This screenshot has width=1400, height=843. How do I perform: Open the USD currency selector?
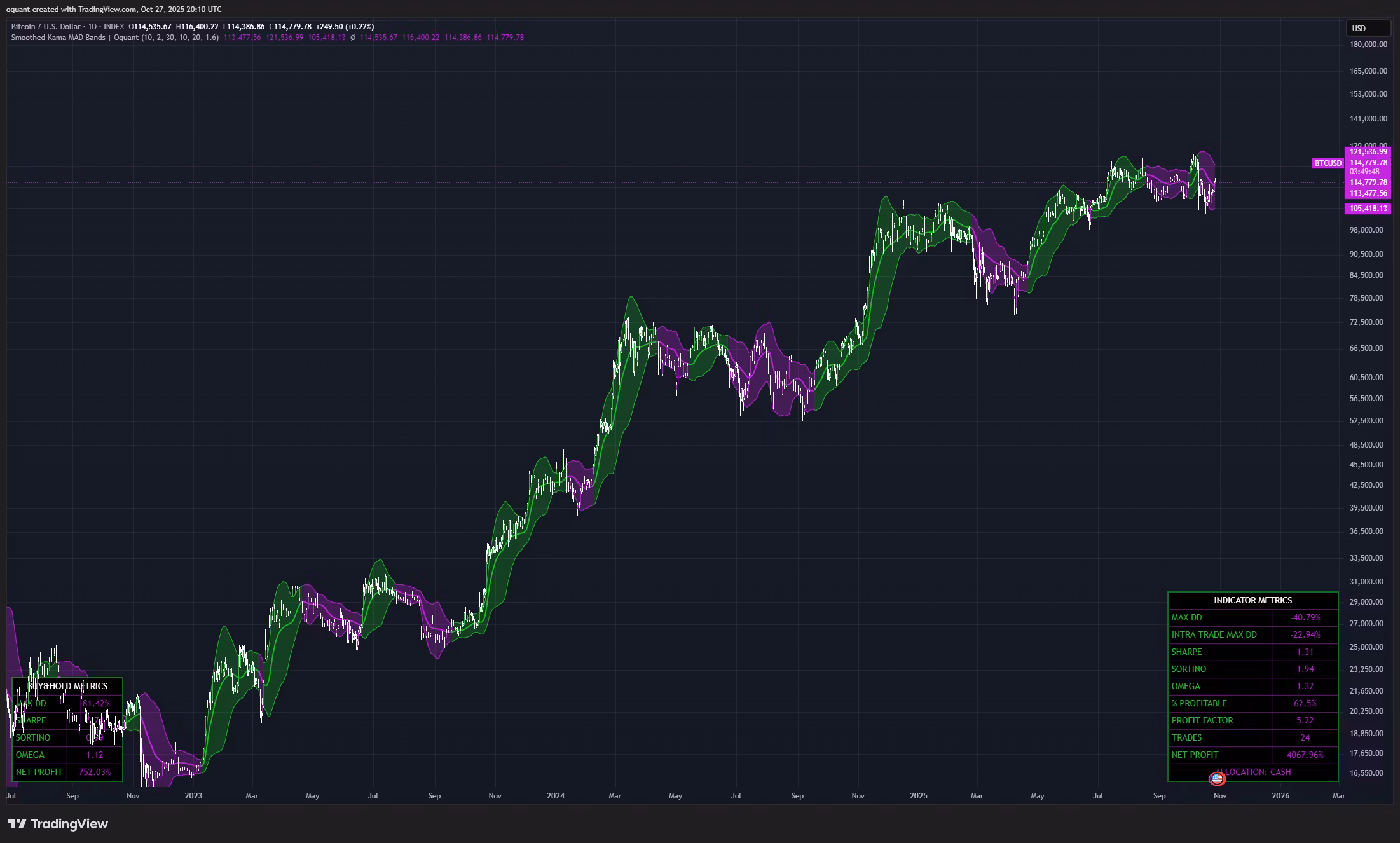(x=1368, y=28)
